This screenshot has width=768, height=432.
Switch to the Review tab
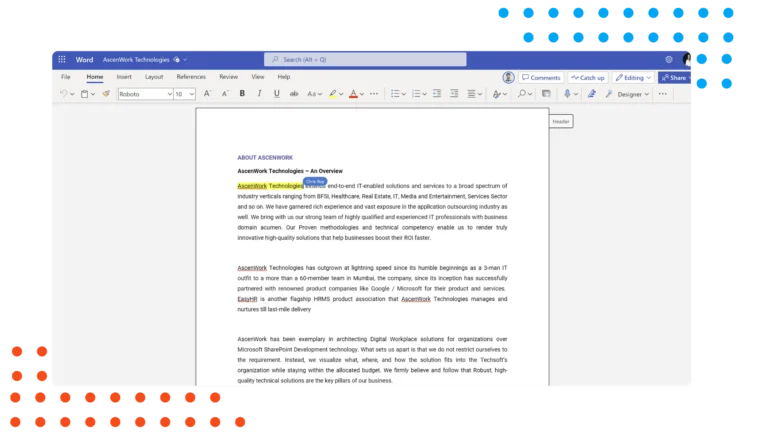(228, 77)
